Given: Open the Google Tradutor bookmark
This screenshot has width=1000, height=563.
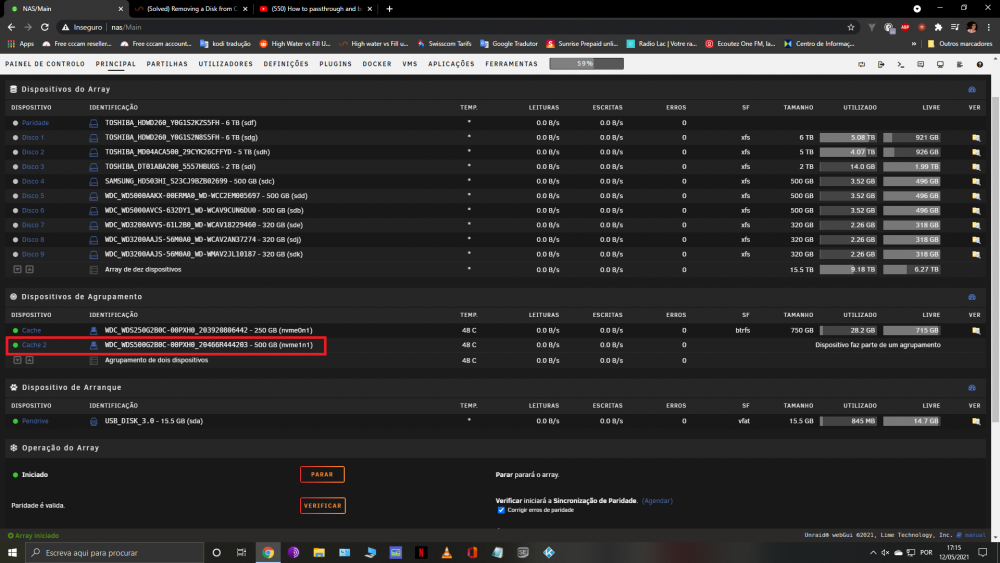Looking at the screenshot, I should [509, 44].
